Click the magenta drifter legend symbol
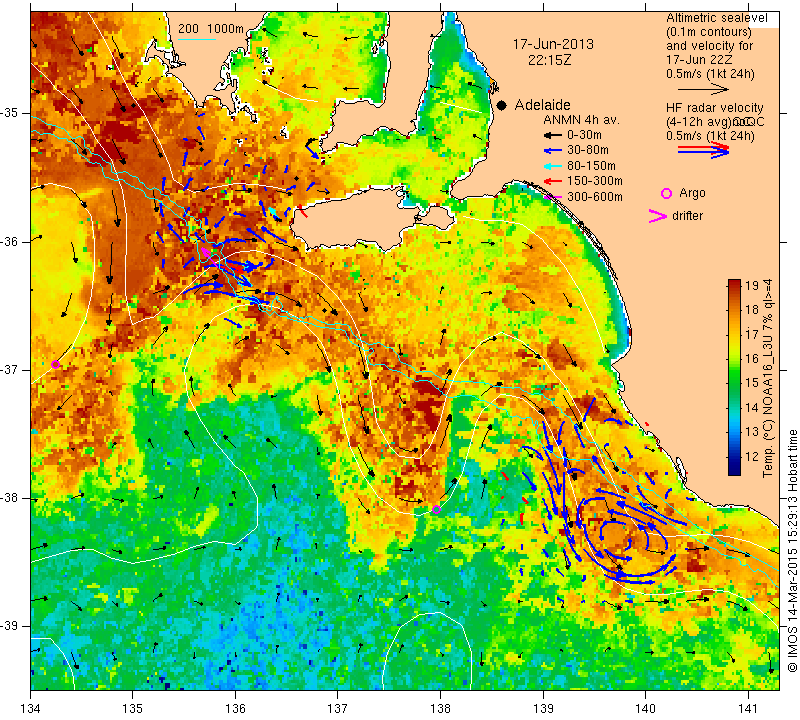This screenshot has width=800, height=720. point(658,216)
